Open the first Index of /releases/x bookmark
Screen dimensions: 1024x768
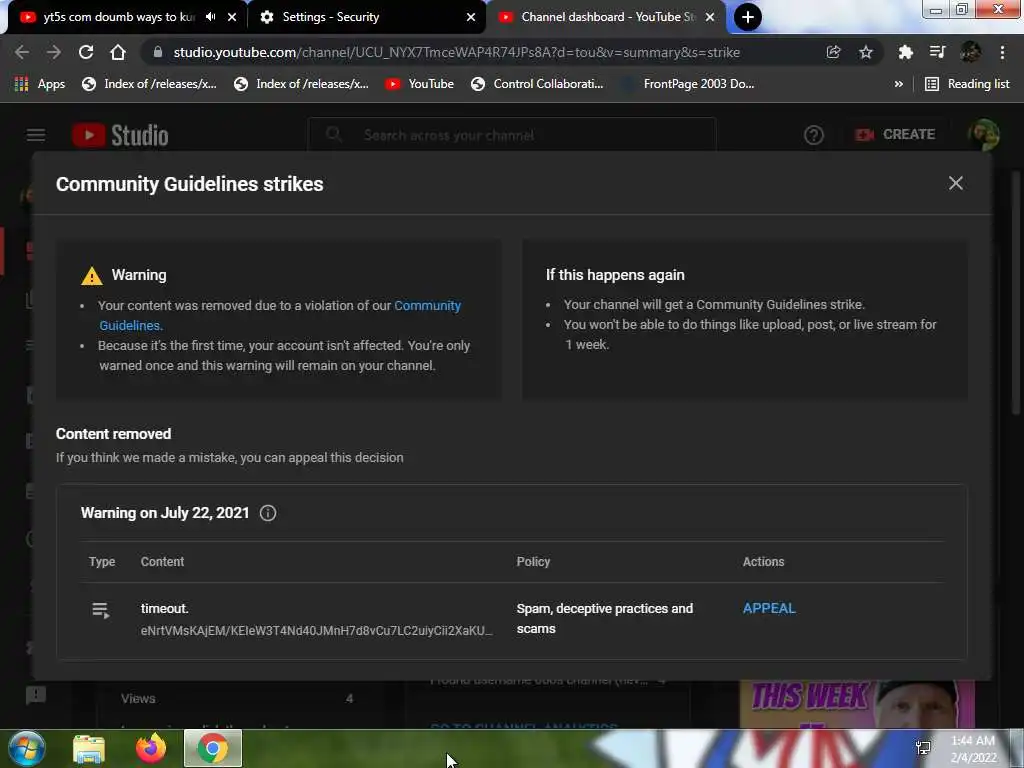click(149, 84)
